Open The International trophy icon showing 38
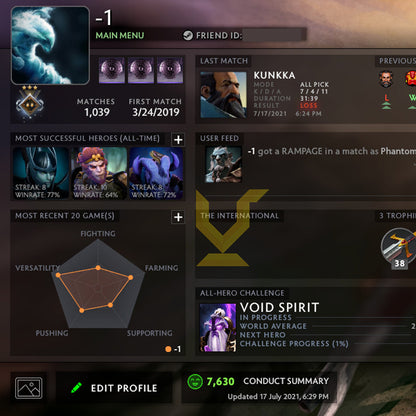The image size is (416, 416). point(399,248)
